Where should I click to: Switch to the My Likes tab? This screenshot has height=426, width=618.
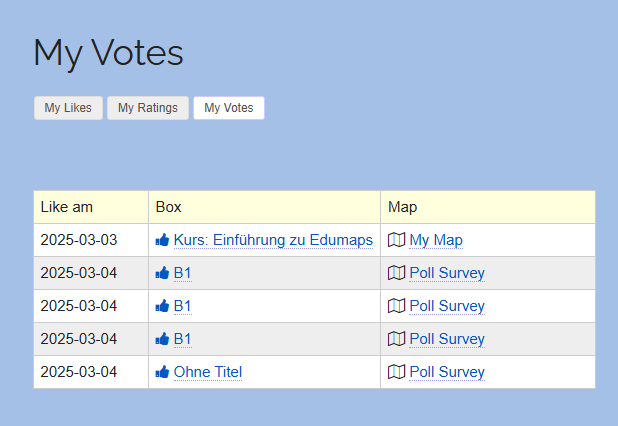coord(68,108)
